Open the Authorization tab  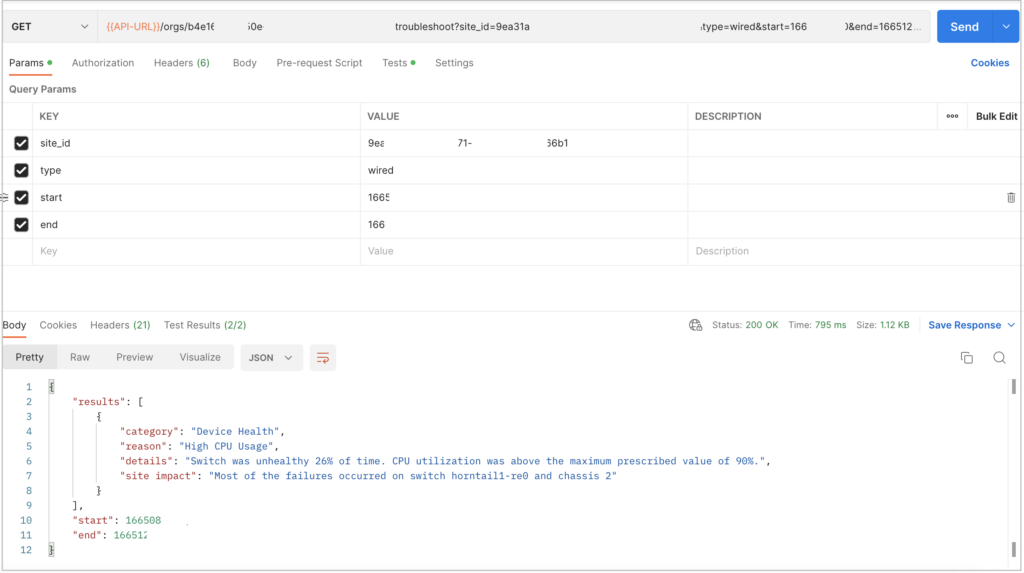(x=103, y=63)
